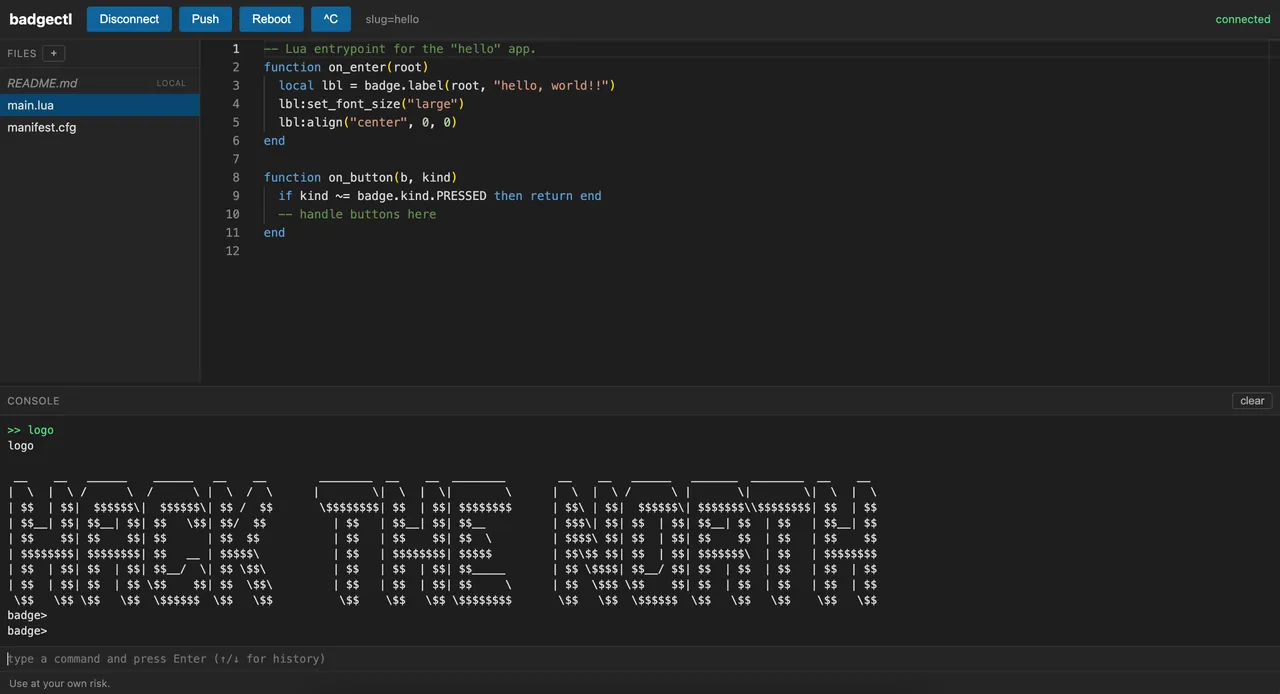Image resolution: width=1280 pixels, height=694 pixels.
Task: Send ^C interrupt to badge
Action: coord(331,19)
